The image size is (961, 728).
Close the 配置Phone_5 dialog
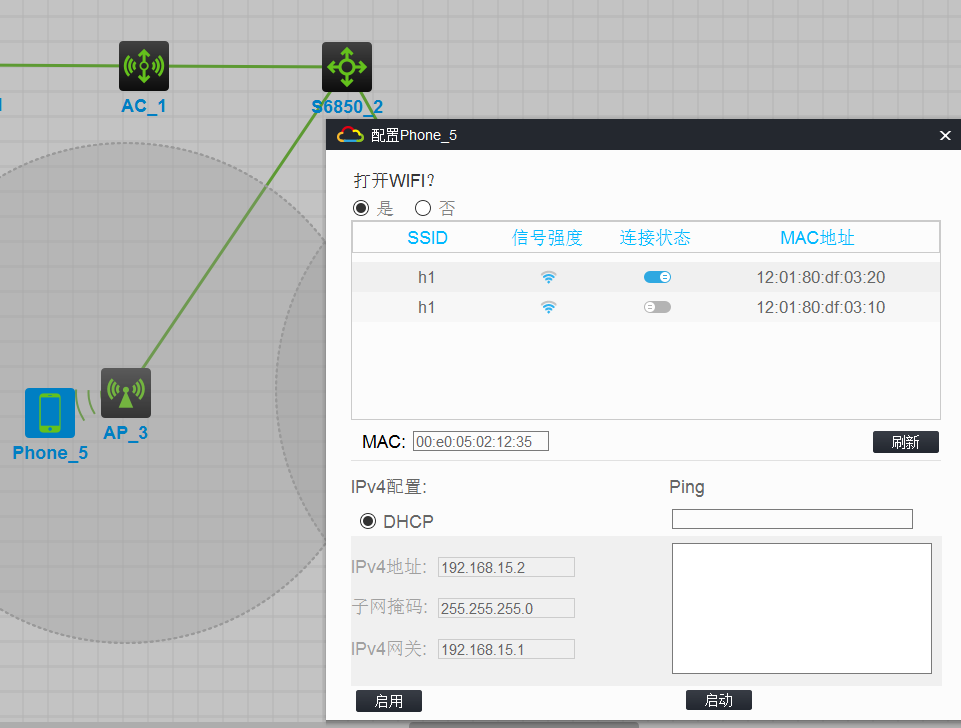[x=945, y=135]
